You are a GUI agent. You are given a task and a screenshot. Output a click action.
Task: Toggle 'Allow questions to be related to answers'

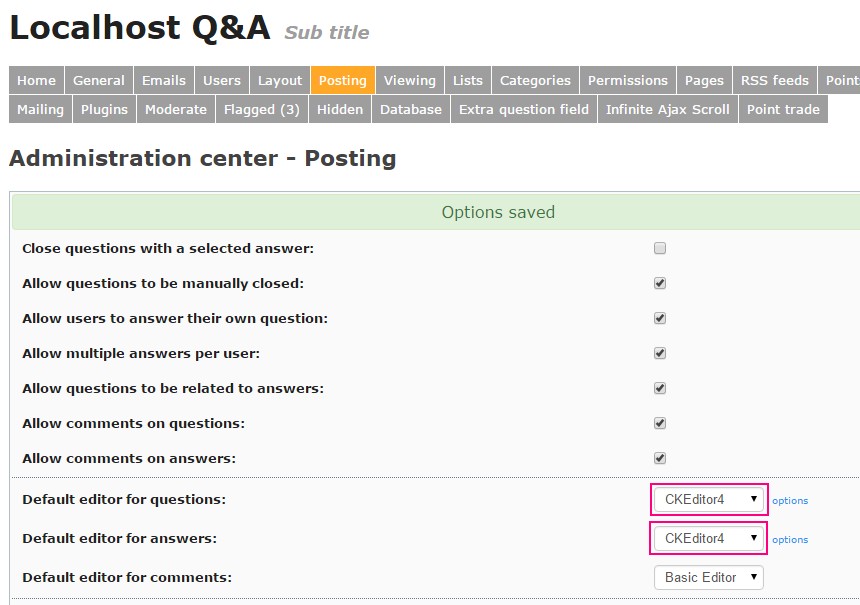(x=660, y=388)
